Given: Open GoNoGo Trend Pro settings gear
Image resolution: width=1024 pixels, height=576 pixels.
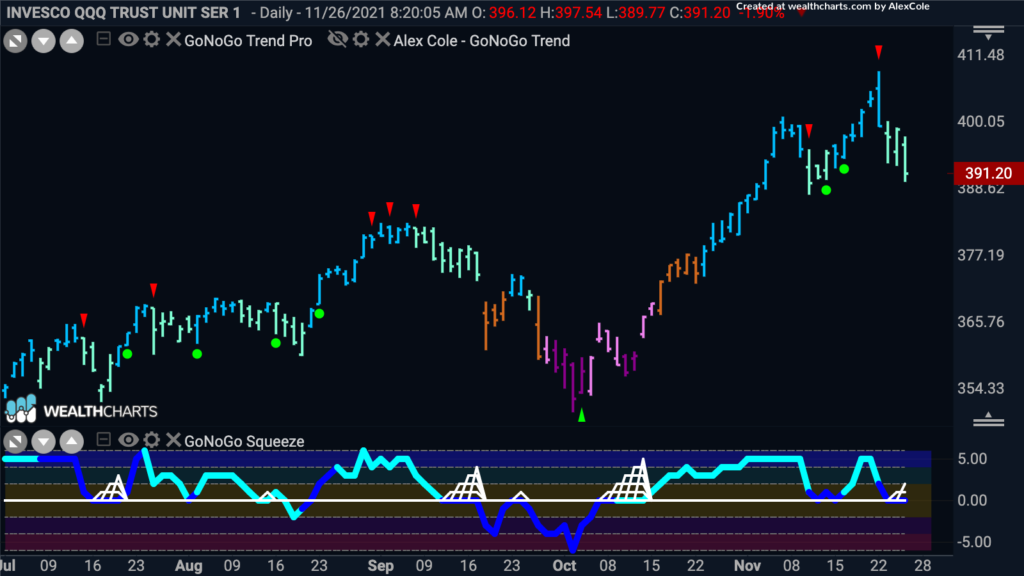Looking at the screenshot, I should tap(152, 40).
